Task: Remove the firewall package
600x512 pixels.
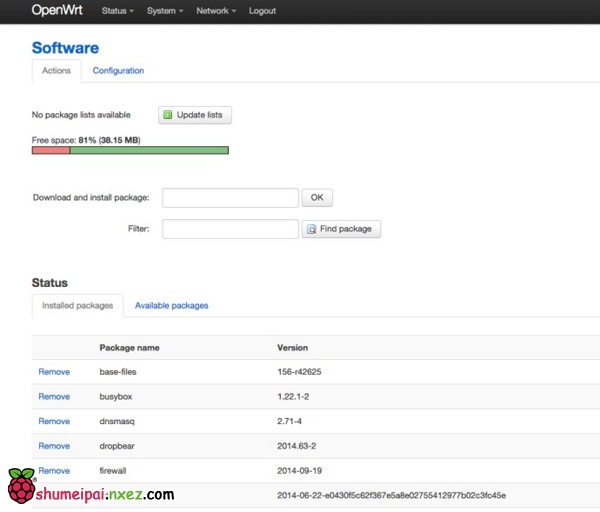Action: (54, 470)
